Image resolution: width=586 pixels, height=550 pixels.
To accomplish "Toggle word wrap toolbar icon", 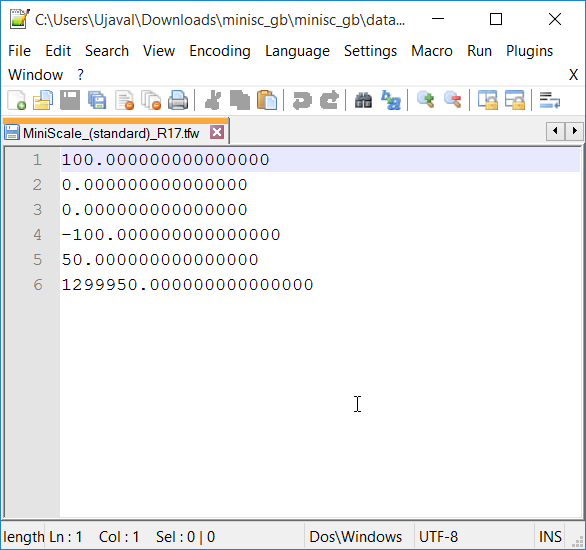I will (x=550, y=101).
